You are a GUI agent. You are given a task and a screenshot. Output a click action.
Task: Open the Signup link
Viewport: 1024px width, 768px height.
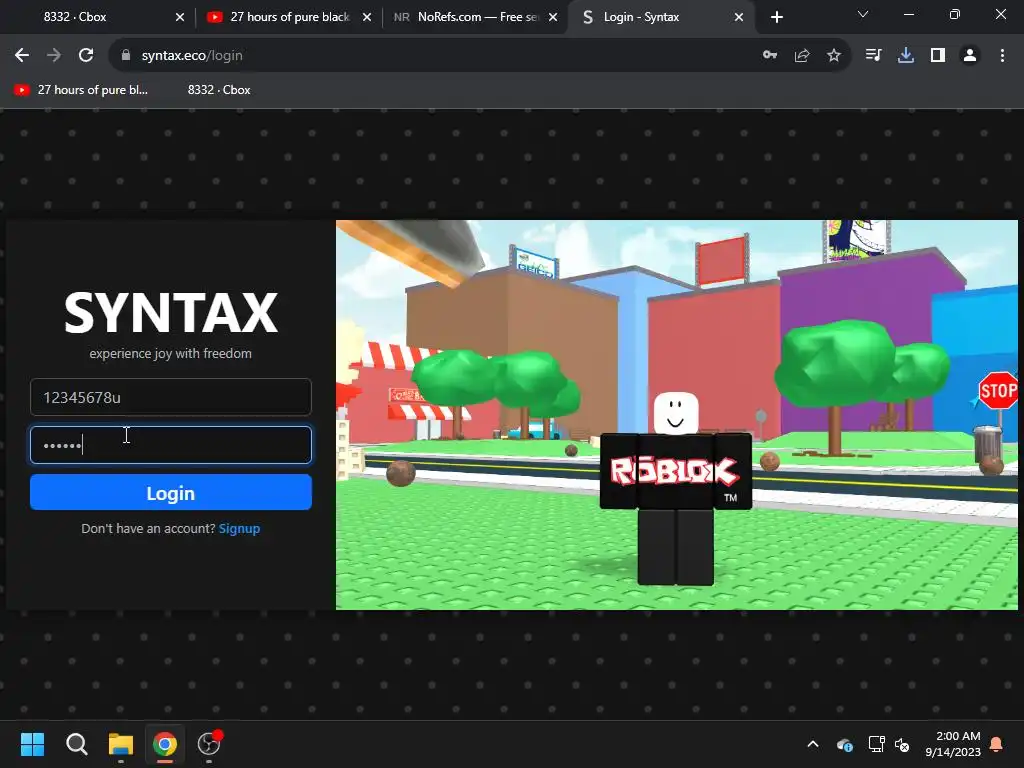click(x=239, y=528)
